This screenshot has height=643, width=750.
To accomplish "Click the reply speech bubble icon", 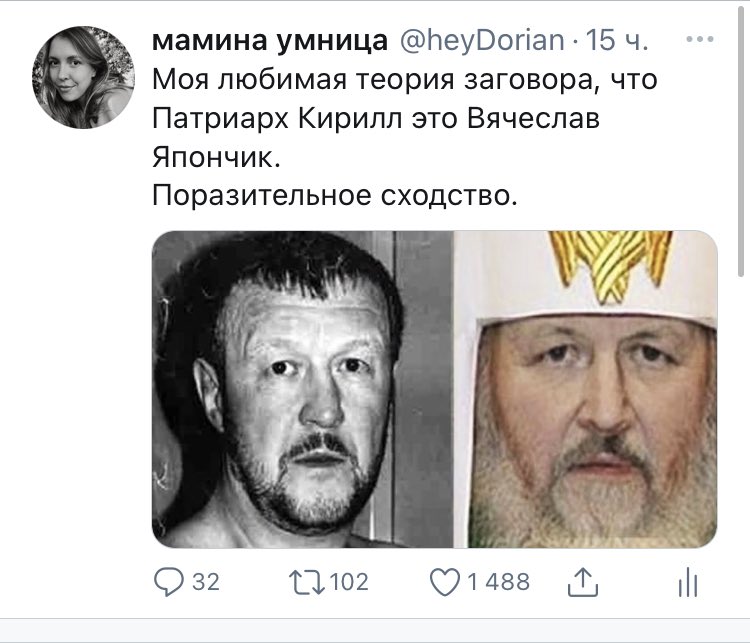I will coord(168,582).
